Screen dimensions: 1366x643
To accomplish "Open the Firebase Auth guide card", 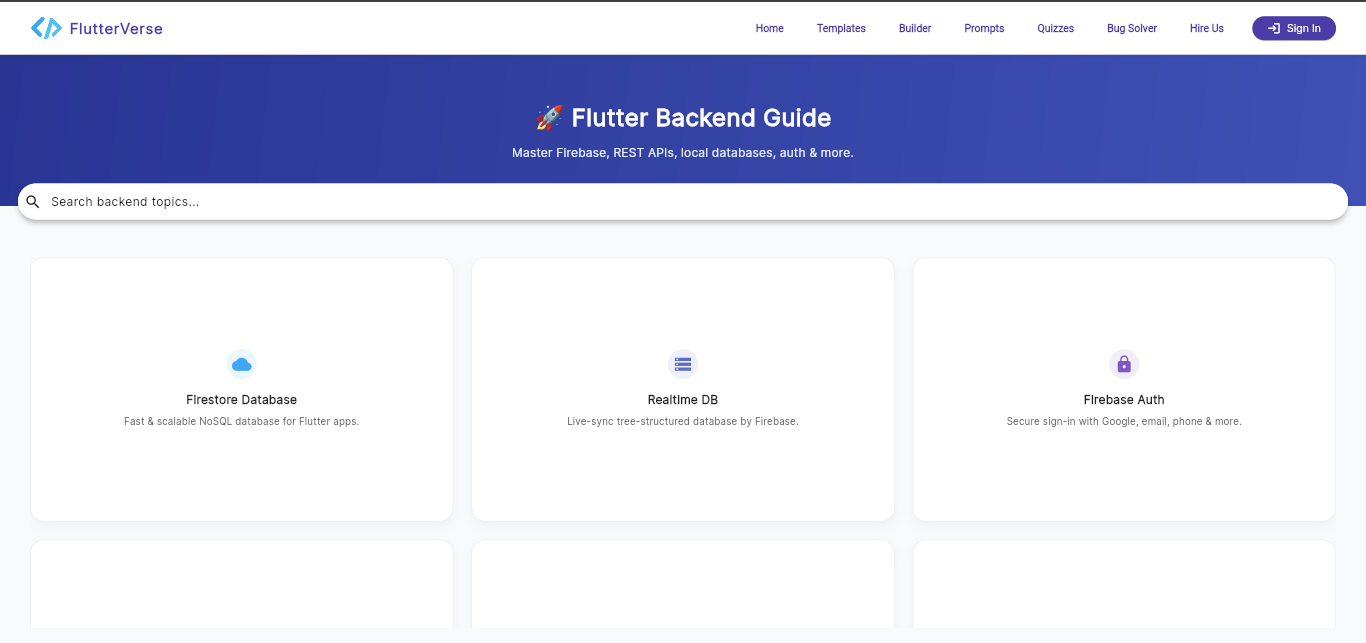I will (x=1123, y=389).
